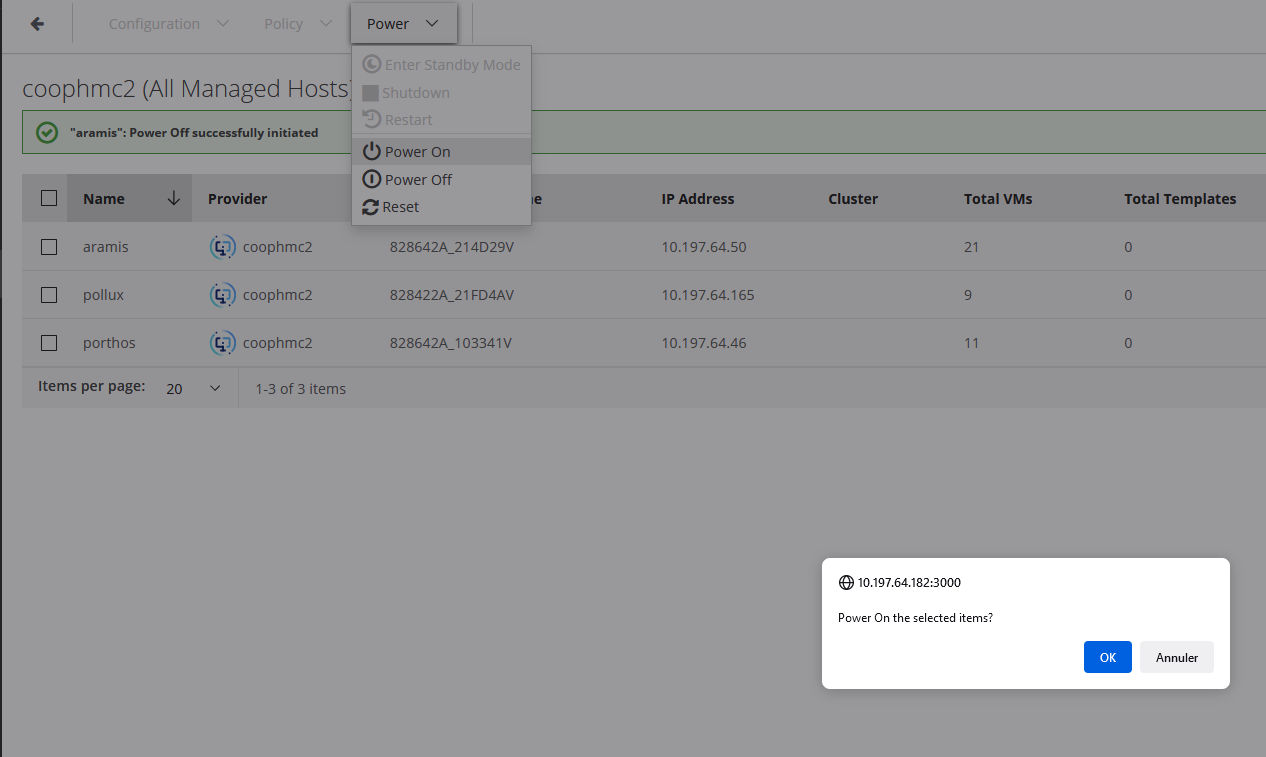The width and height of the screenshot is (1266, 757).
Task: Click Annuler to cancel the action
Action: 1176,657
